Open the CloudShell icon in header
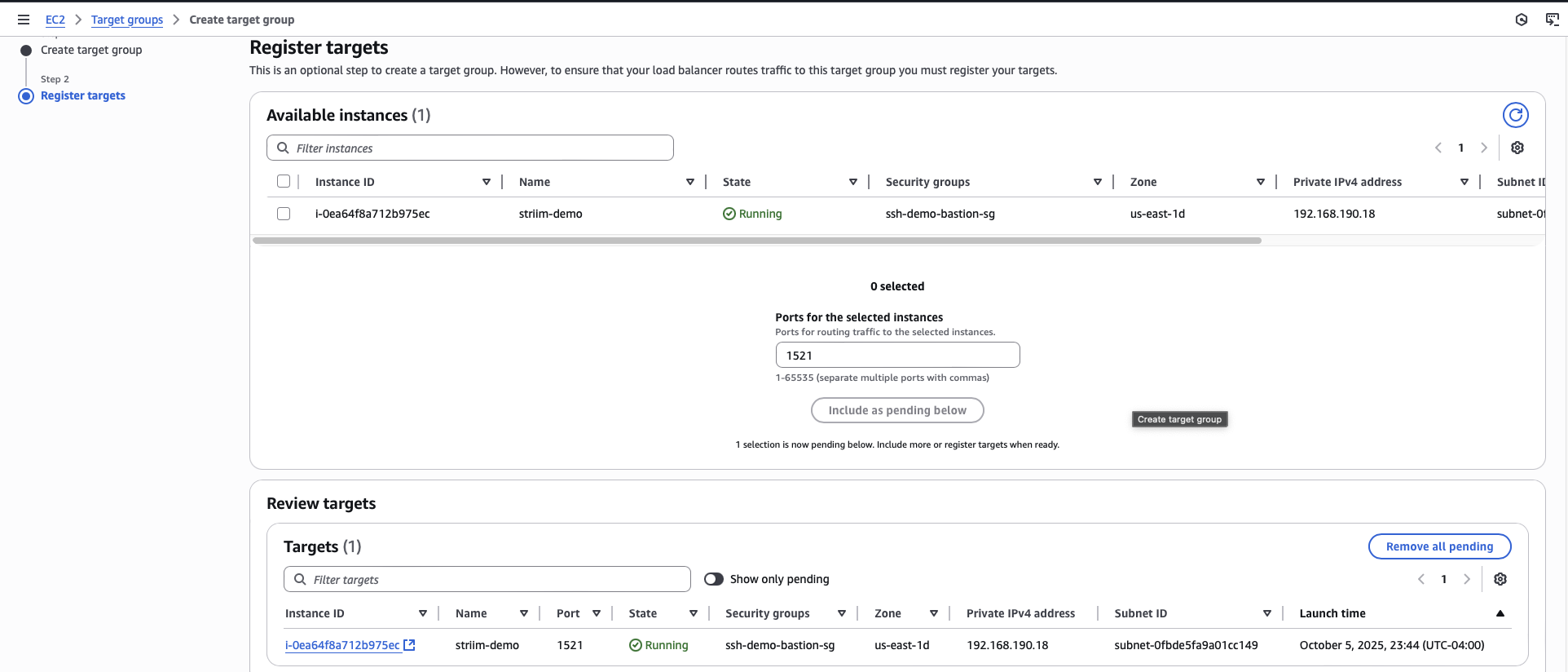This screenshot has height=672, width=1568. pyautogui.click(x=1552, y=20)
